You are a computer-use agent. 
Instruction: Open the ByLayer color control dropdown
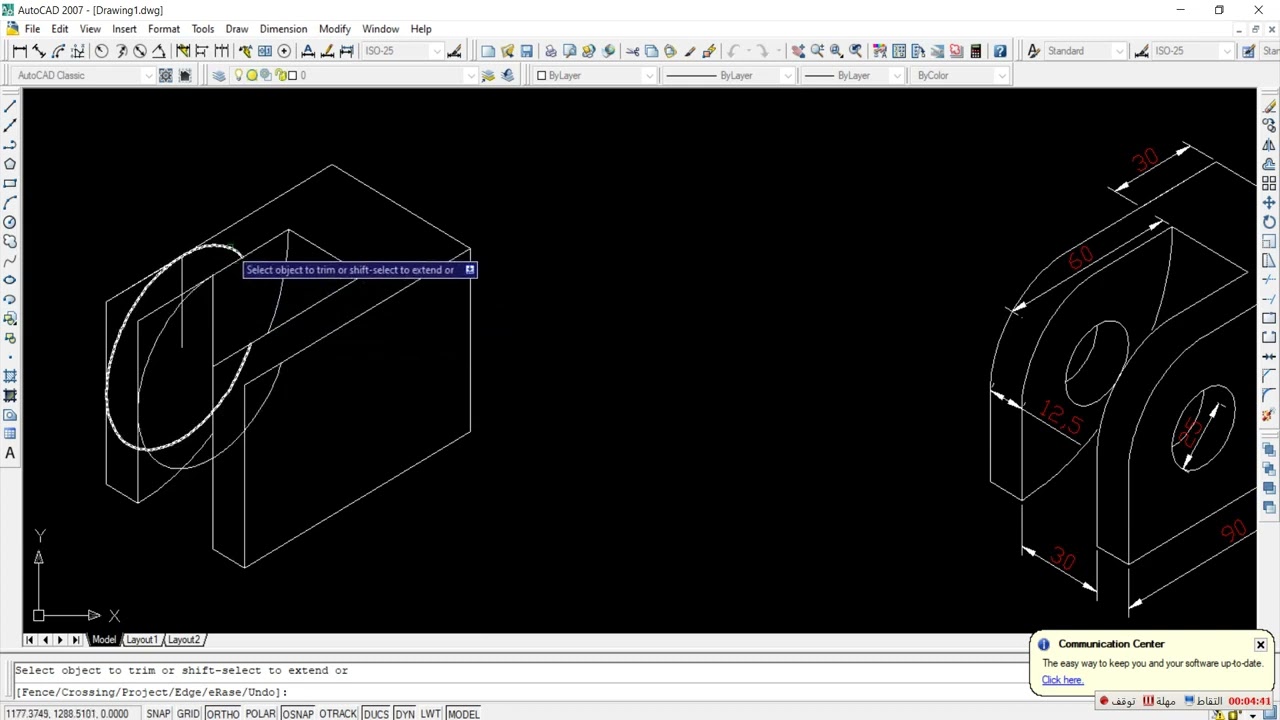coord(594,75)
